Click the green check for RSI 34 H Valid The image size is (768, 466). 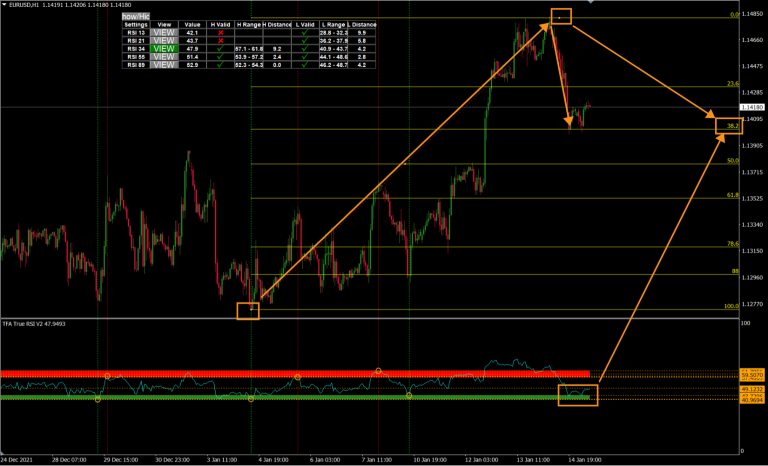(219, 48)
